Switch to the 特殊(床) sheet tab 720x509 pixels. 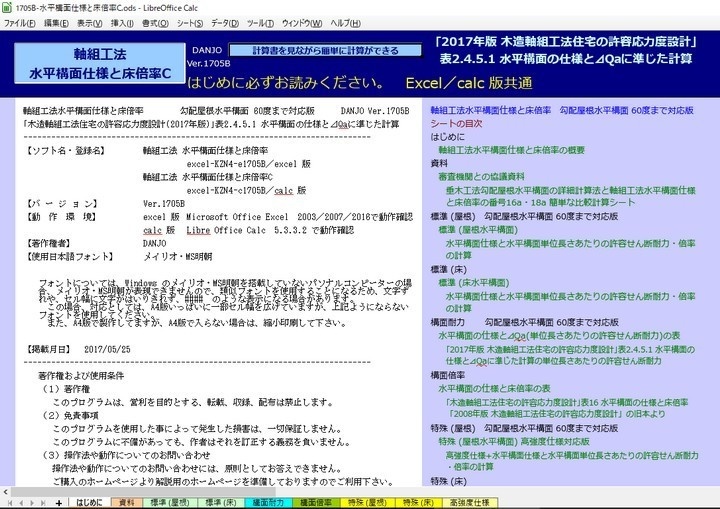click(x=418, y=503)
